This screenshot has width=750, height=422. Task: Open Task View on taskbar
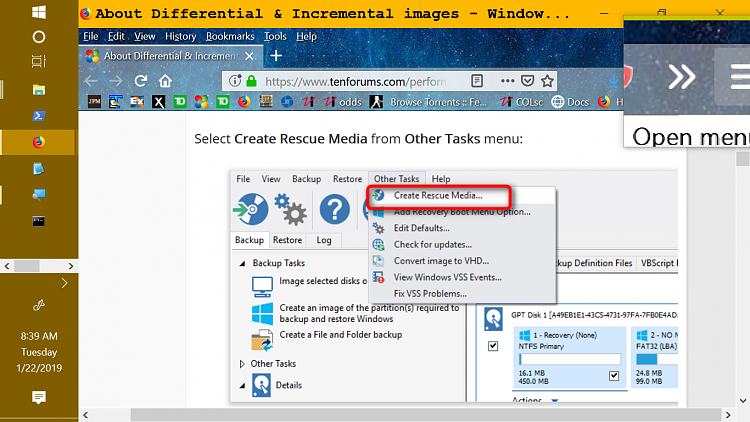click(39, 61)
